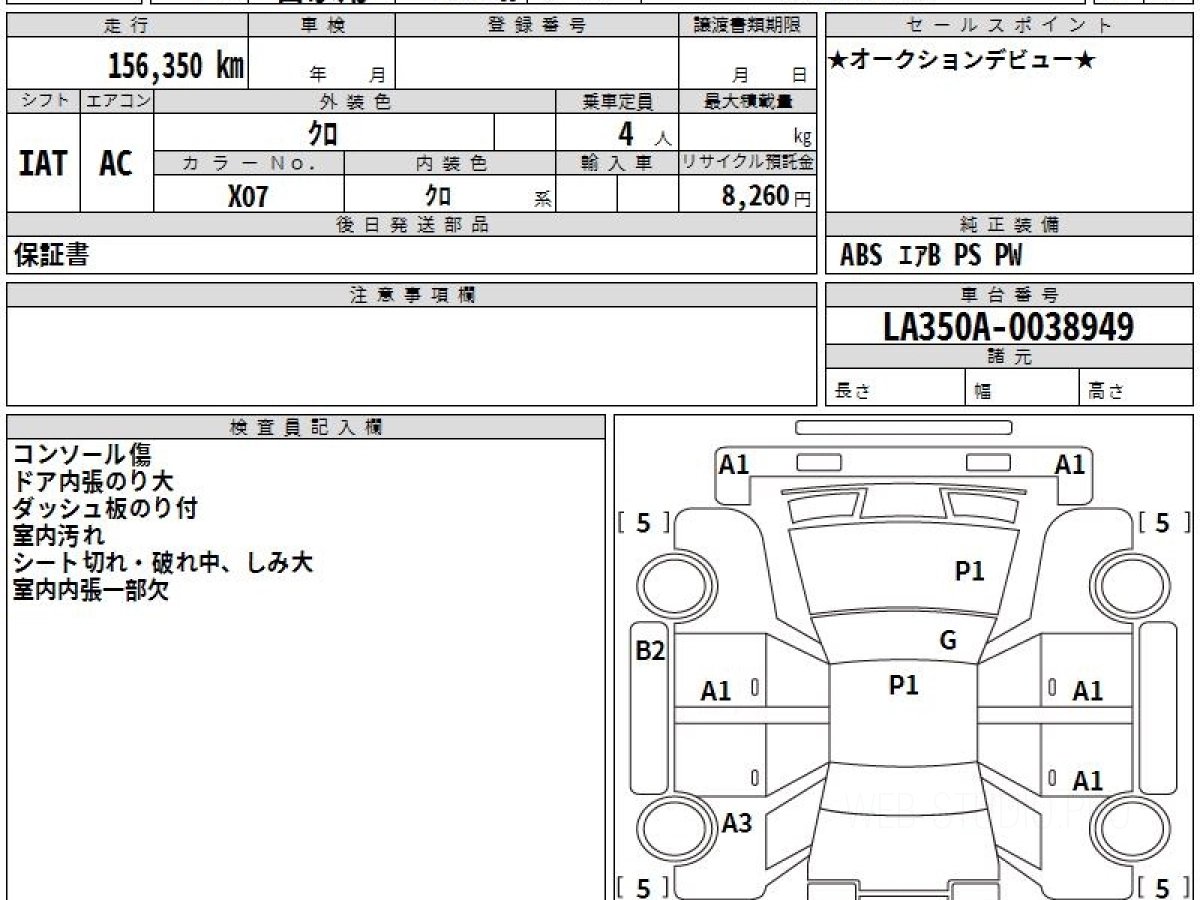Image resolution: width=1200 pixels, height=900 pixels.
Task: Select the P1 mark on the hood
Action: point(970,571)
